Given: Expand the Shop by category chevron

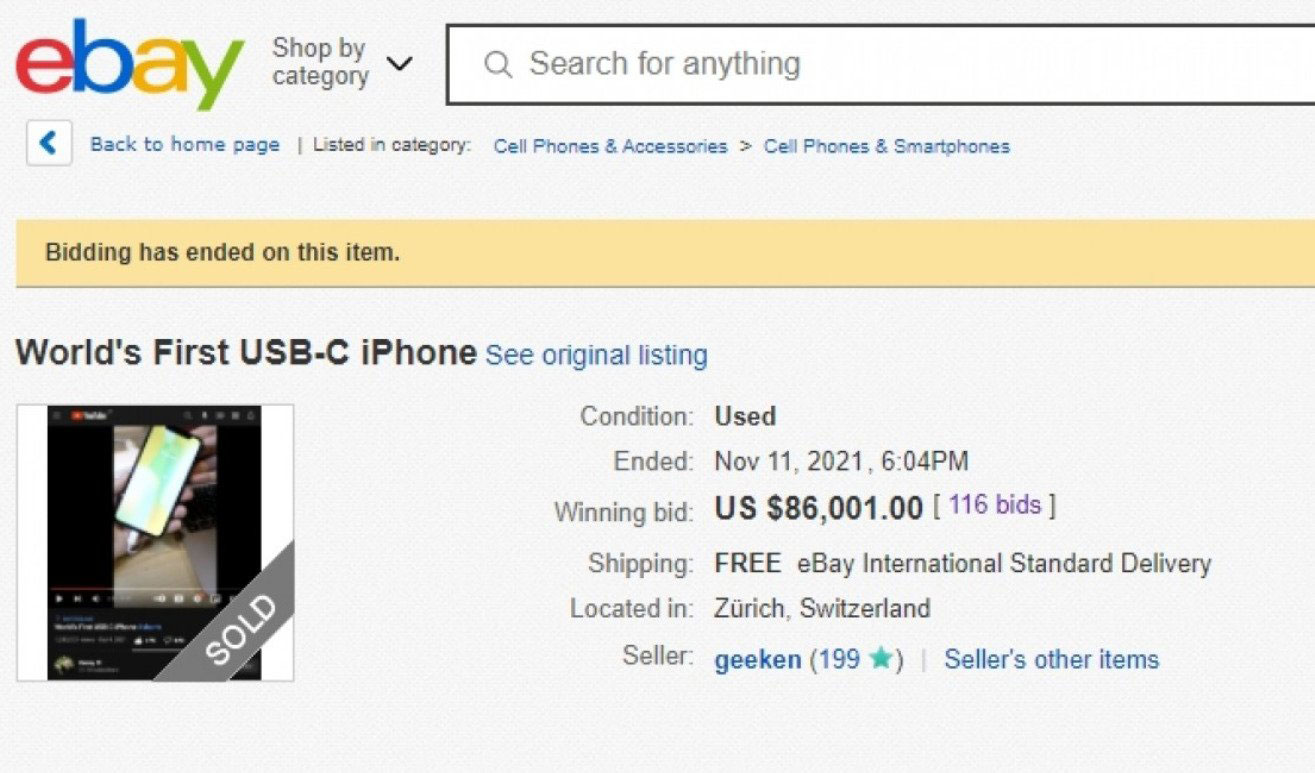Looking at the screenshot, I should (x=399, y=64).
